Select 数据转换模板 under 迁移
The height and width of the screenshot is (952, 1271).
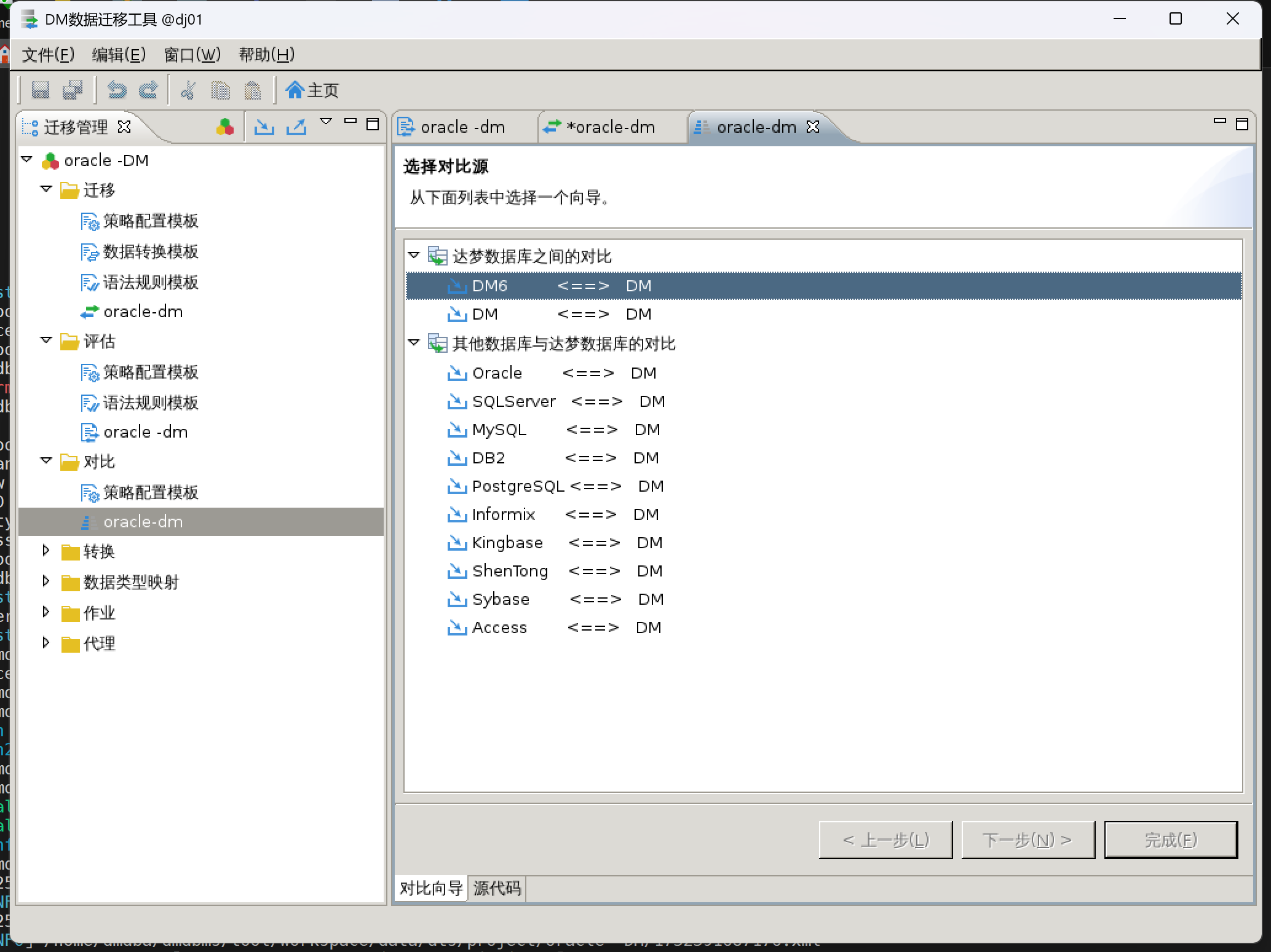pos(151,251)
